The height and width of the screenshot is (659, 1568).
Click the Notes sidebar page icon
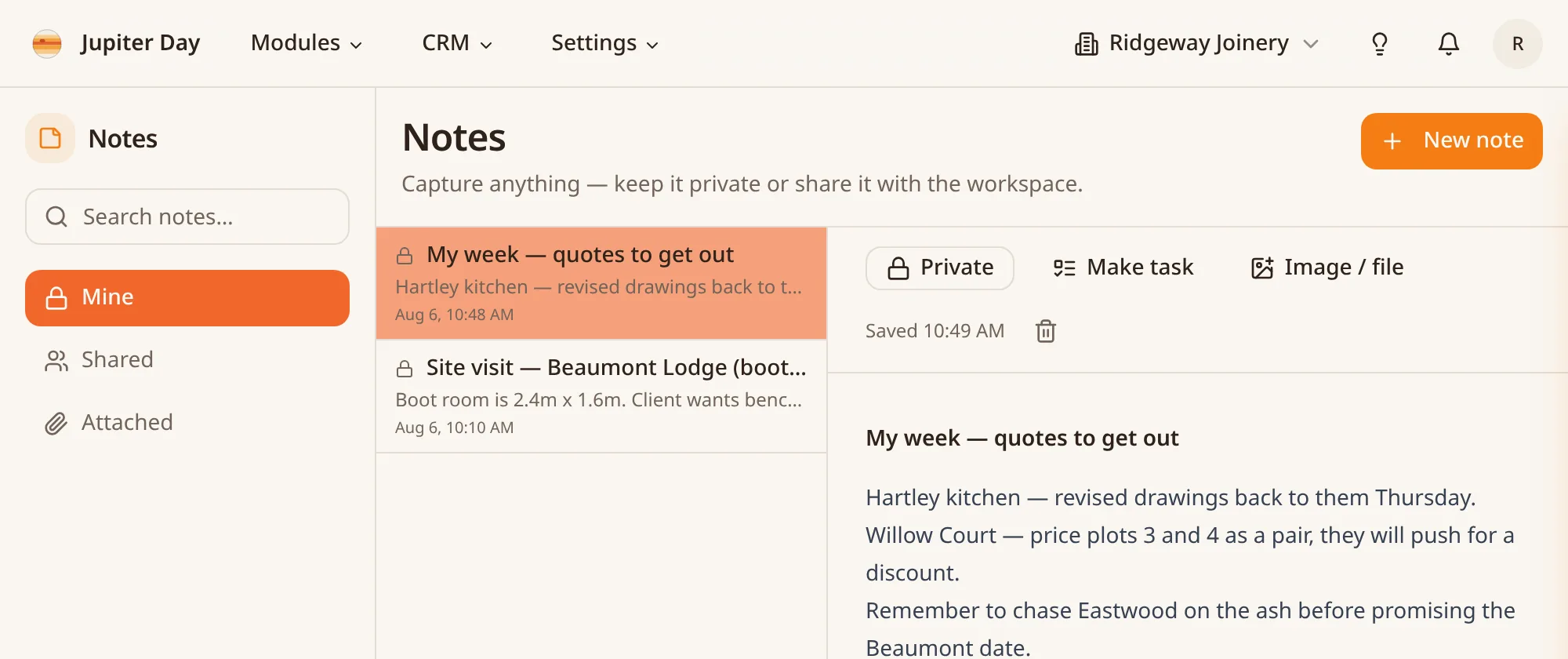coord(50,138)
